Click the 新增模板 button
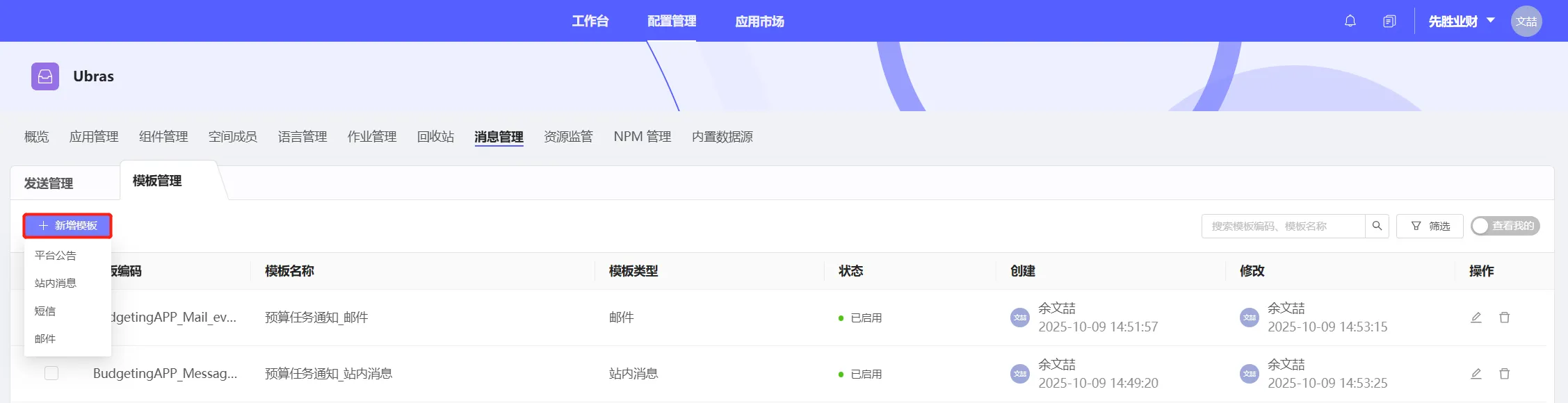This screenshot has width=1568, height=403. coord(67,226)
